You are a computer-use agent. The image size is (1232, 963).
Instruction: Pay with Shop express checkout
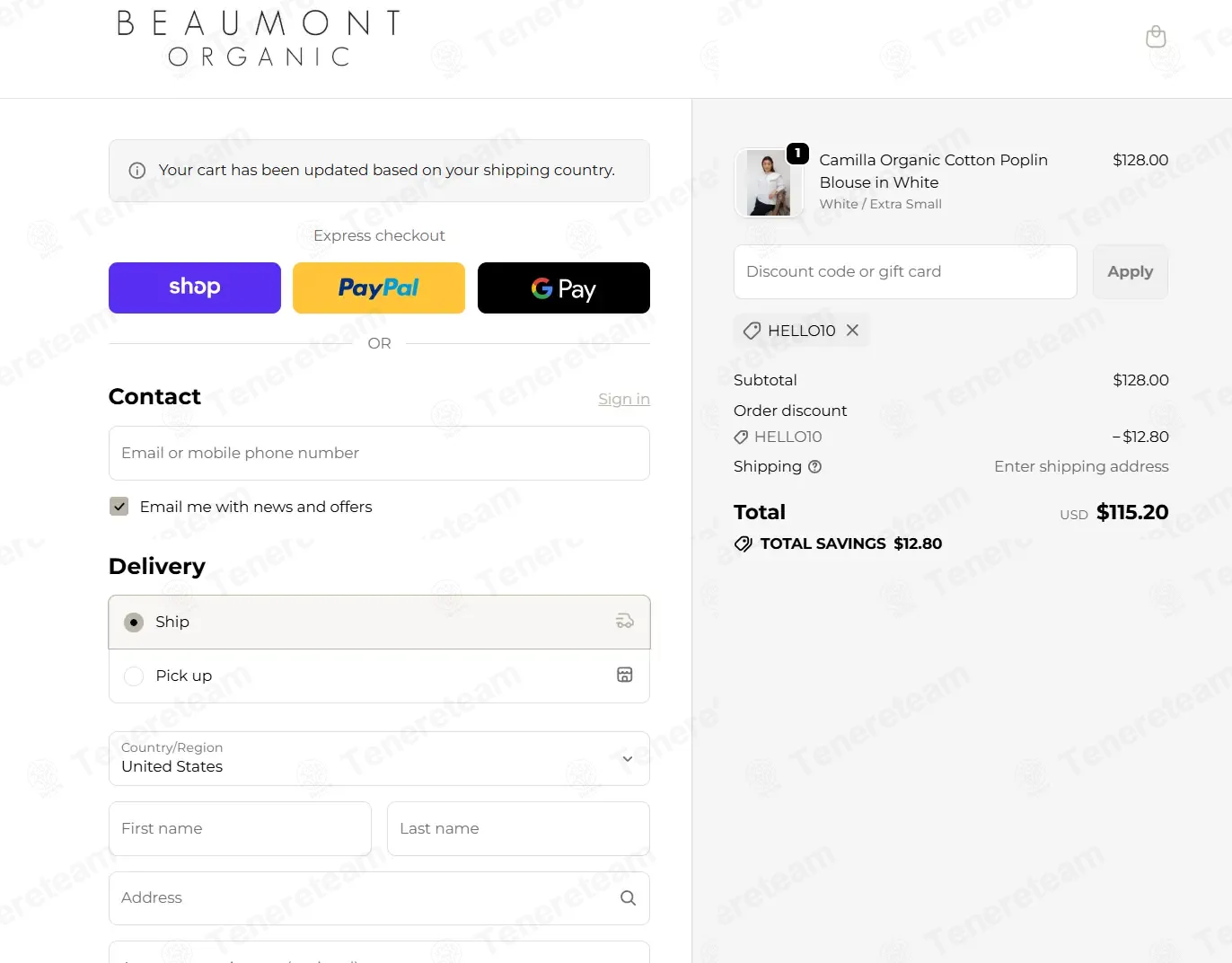point(195,287)
